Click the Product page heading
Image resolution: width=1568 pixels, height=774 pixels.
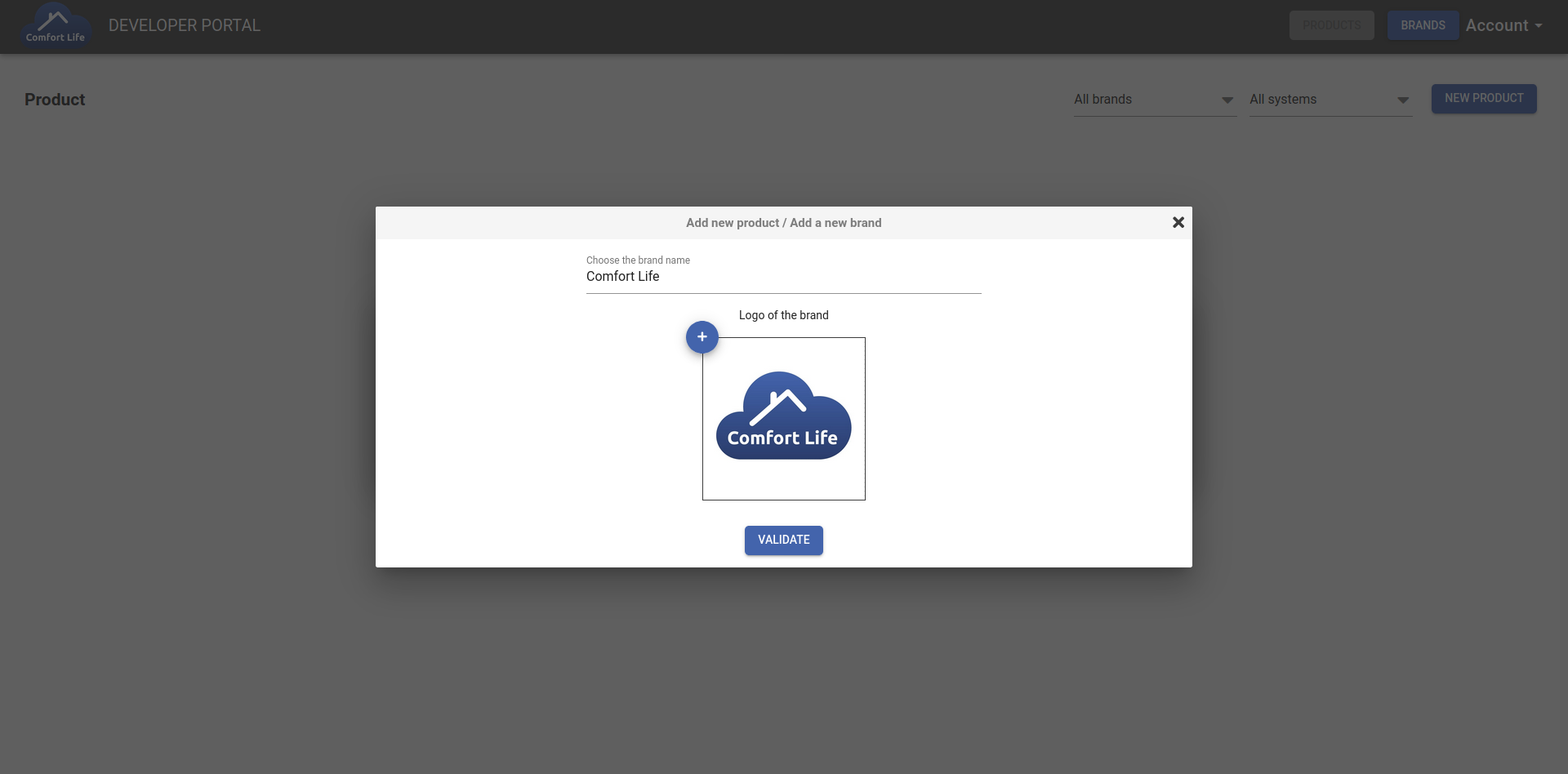click(55, 100)
